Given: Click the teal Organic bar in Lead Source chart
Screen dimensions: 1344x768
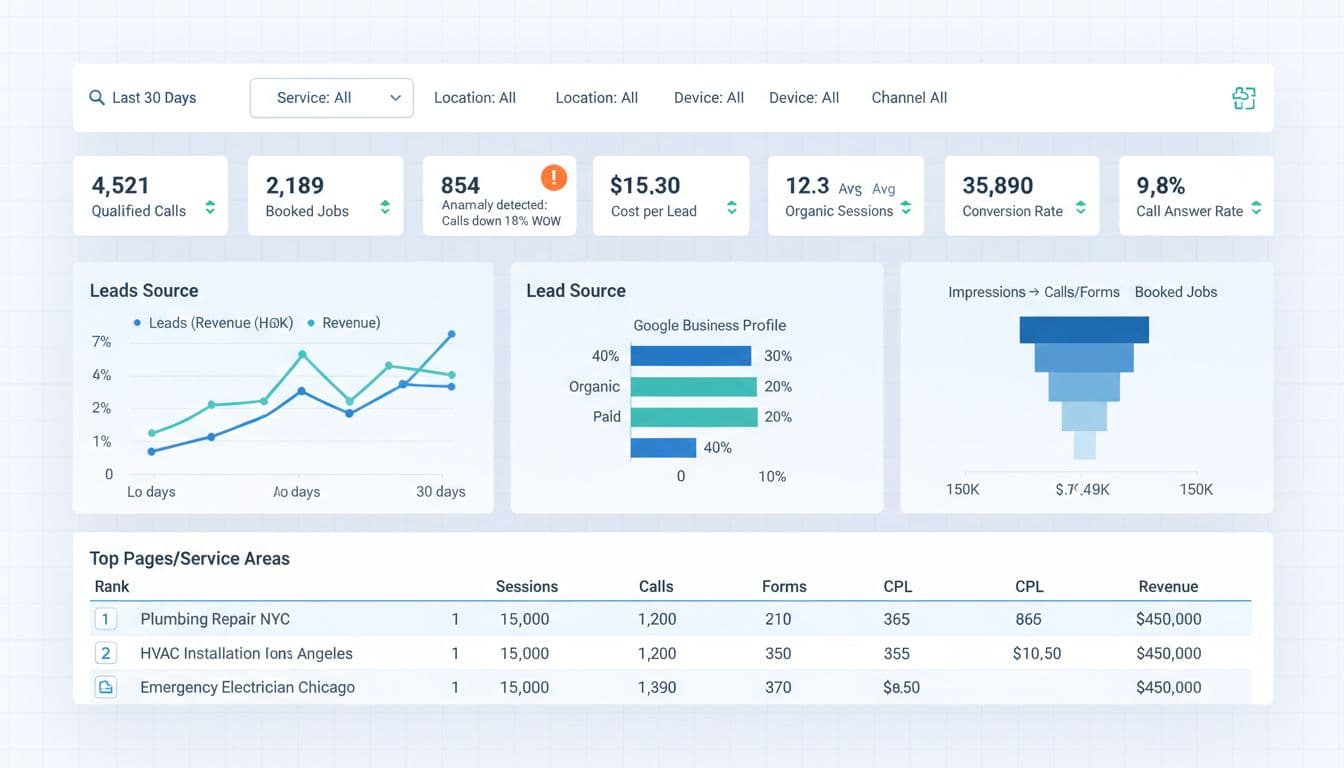Looking at the screenshot, I should click(694, 386).
